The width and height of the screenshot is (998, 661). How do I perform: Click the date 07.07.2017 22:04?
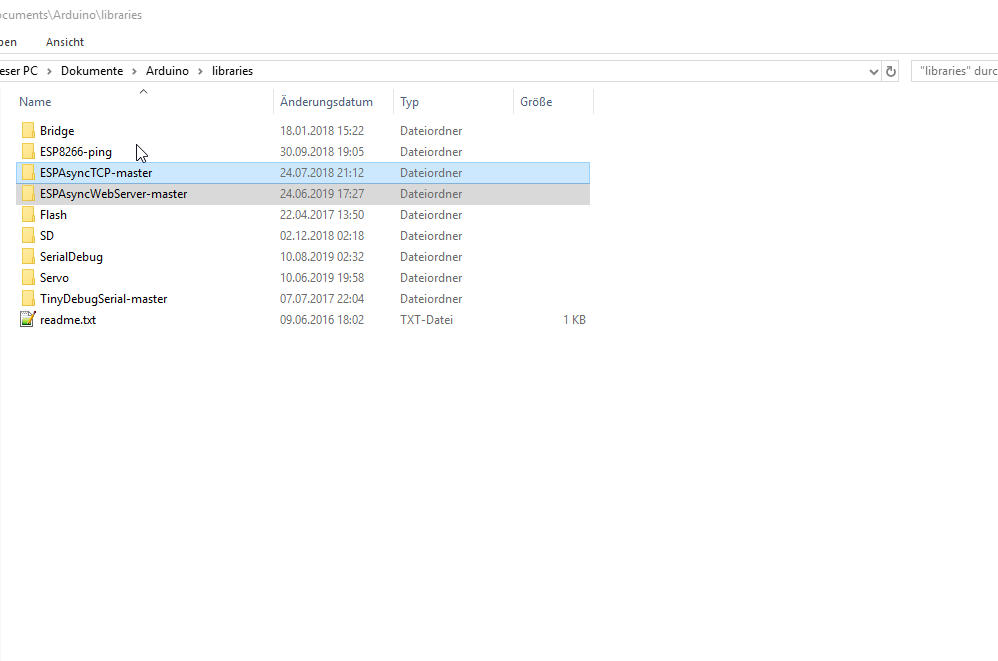pyautogui.click(x=322, y=298)
